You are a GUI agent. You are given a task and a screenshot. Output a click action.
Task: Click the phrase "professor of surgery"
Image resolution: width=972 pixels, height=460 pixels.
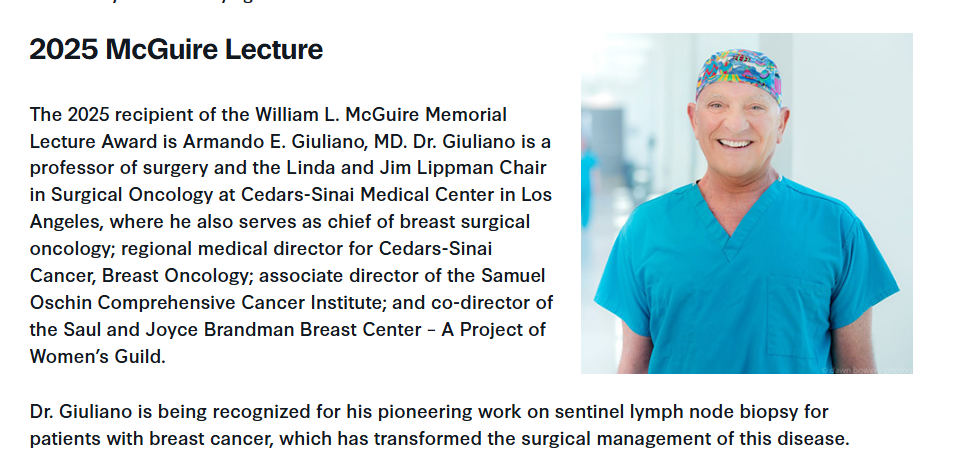[109, 167]
